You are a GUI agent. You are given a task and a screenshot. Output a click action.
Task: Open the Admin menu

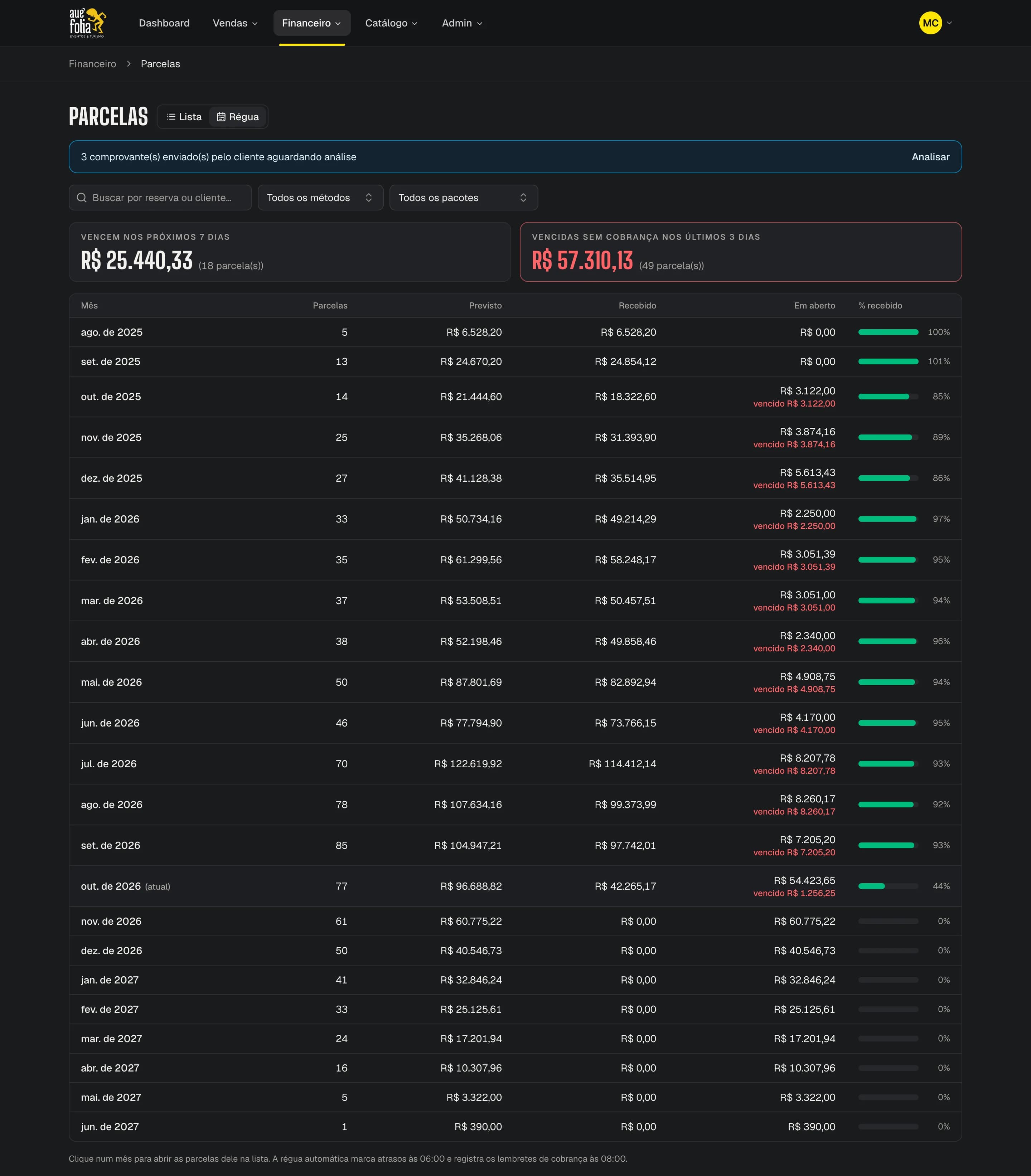click(x=462, y=23)
